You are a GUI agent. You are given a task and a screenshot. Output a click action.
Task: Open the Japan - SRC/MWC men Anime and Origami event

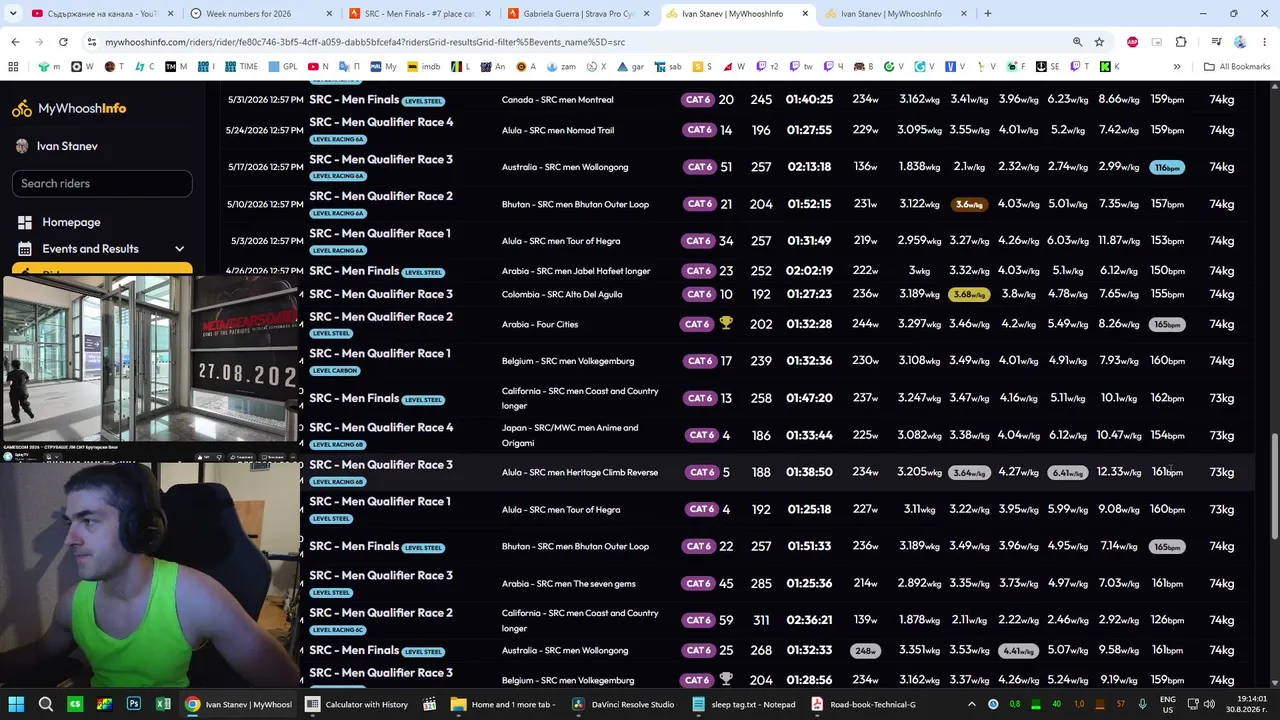(570, 434)
